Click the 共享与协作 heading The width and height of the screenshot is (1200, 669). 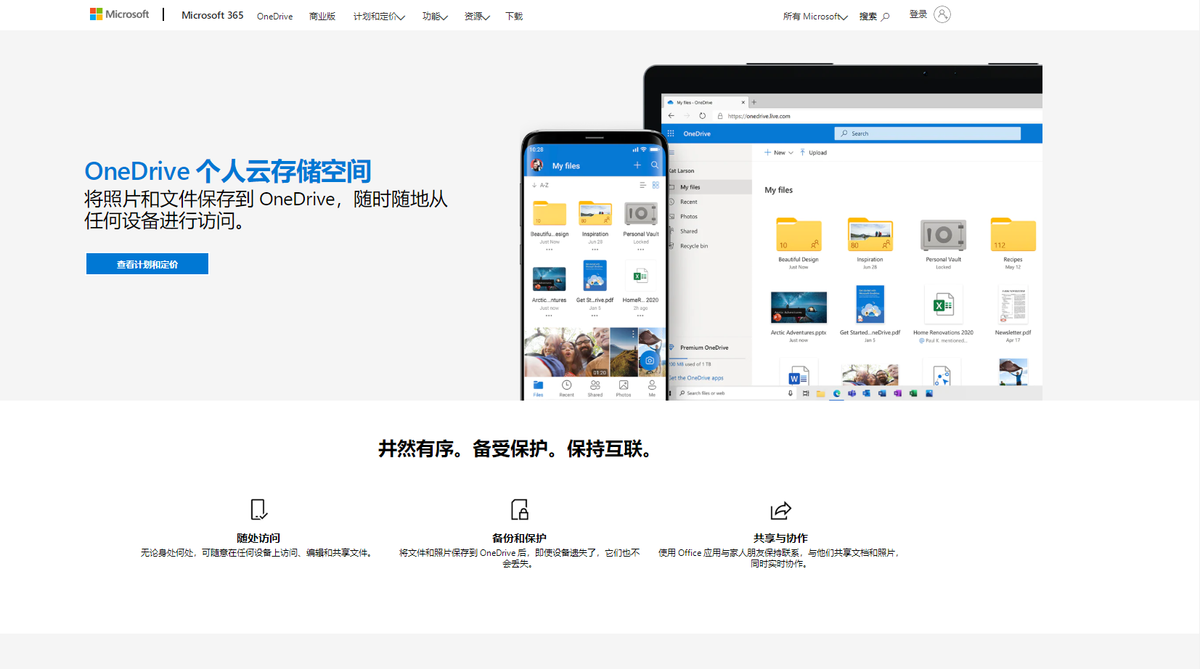pyautogui.click(x=780, y=538)
